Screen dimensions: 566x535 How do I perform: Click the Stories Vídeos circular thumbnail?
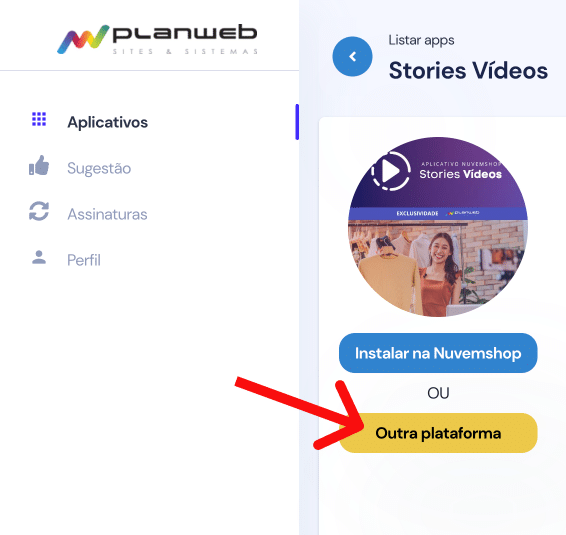point(438,227)
